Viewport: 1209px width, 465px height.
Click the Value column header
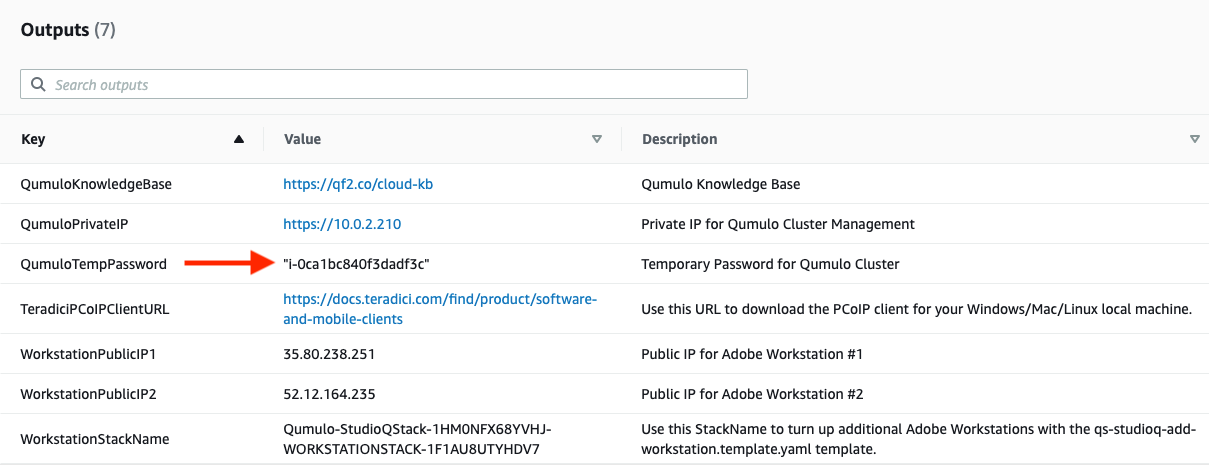pos(302,140)
